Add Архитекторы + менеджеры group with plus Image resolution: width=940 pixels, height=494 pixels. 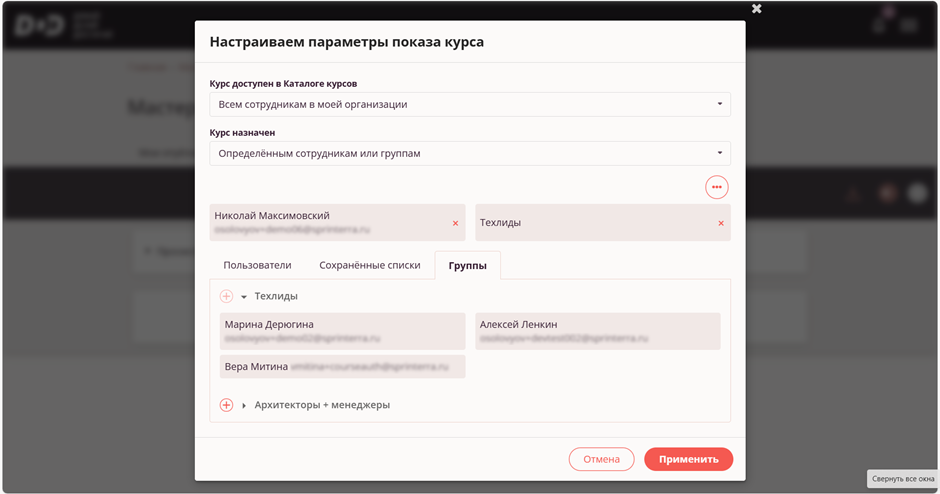point(226,405)
